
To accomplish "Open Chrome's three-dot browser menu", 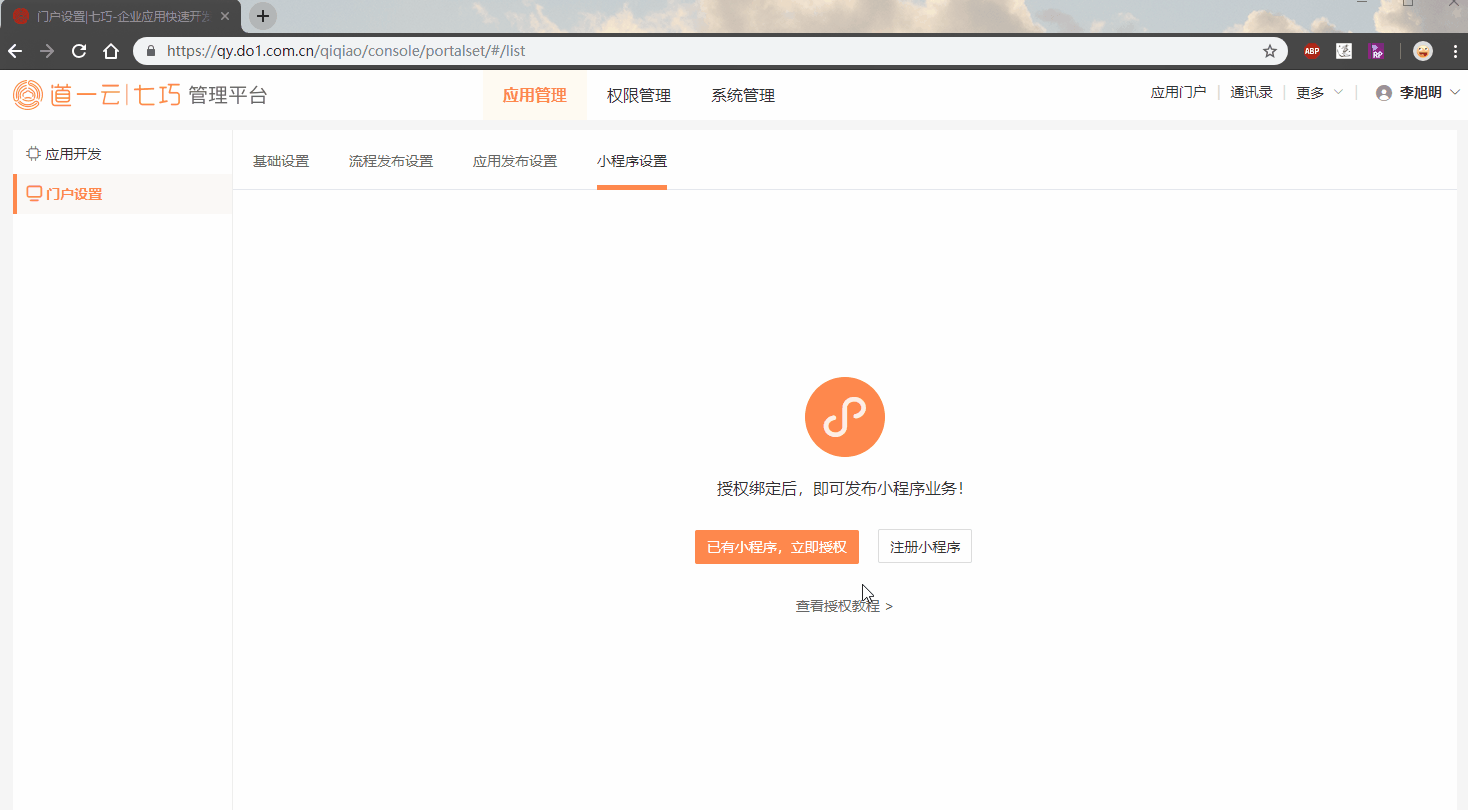I will (1455, 51).
